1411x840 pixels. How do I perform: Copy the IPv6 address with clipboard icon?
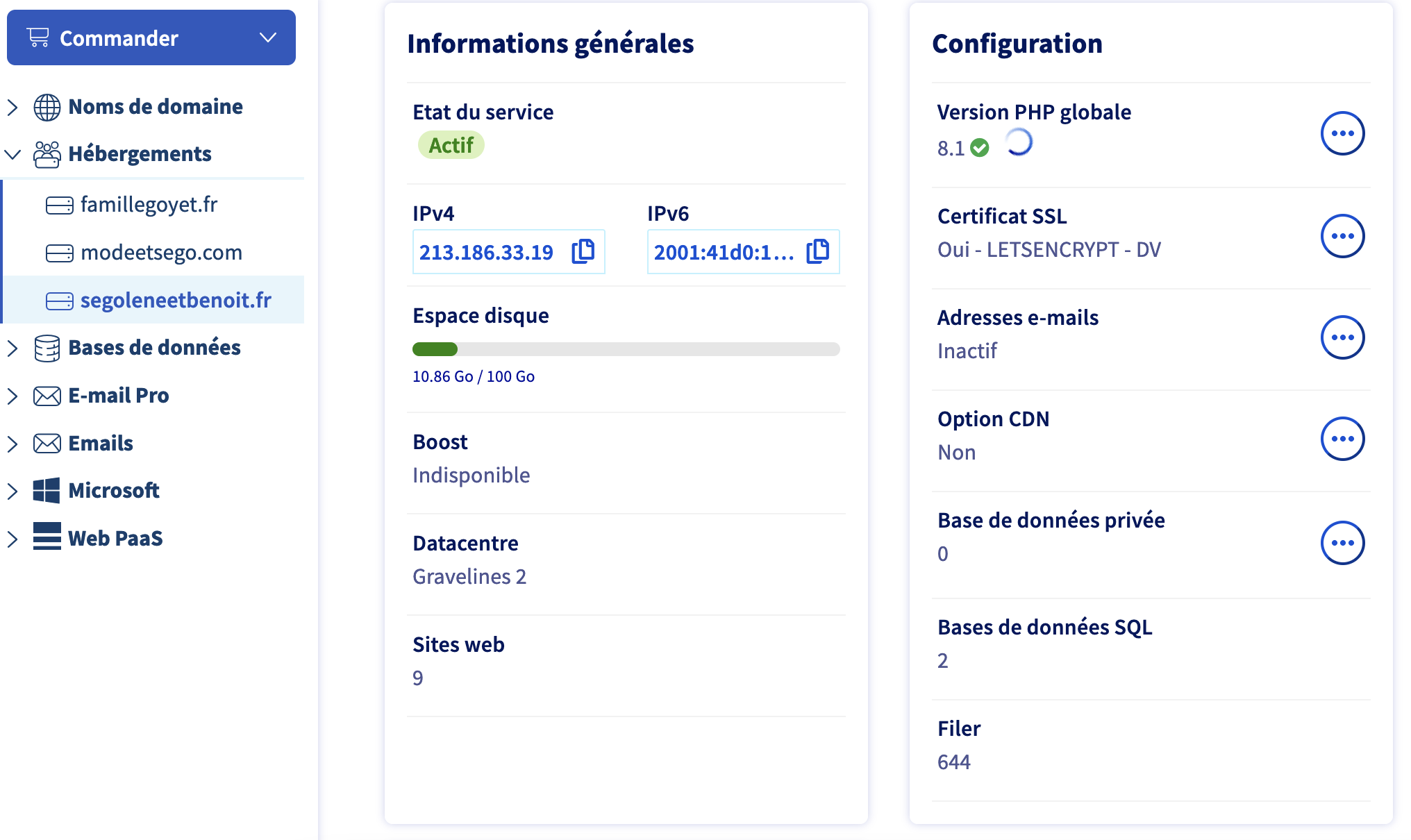click(818, 251)
